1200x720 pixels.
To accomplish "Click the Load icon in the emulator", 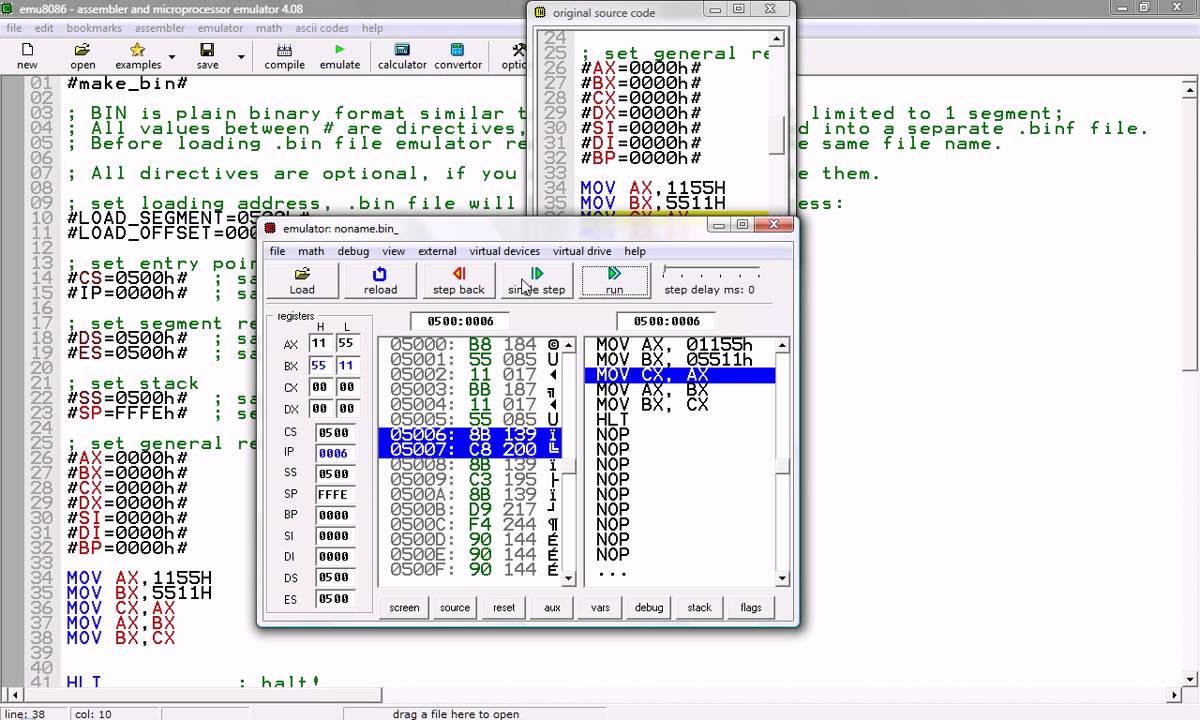I will click(x=302, y=280).
